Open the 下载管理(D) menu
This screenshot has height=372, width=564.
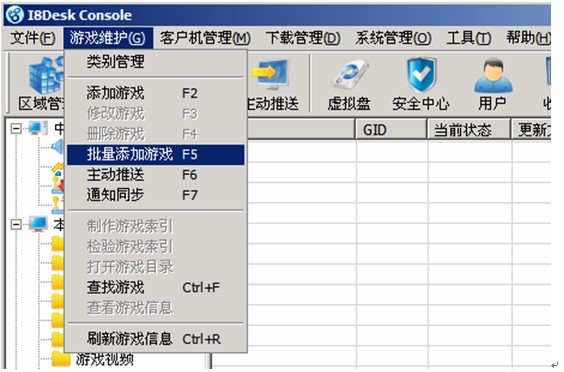tap(303, 38)
